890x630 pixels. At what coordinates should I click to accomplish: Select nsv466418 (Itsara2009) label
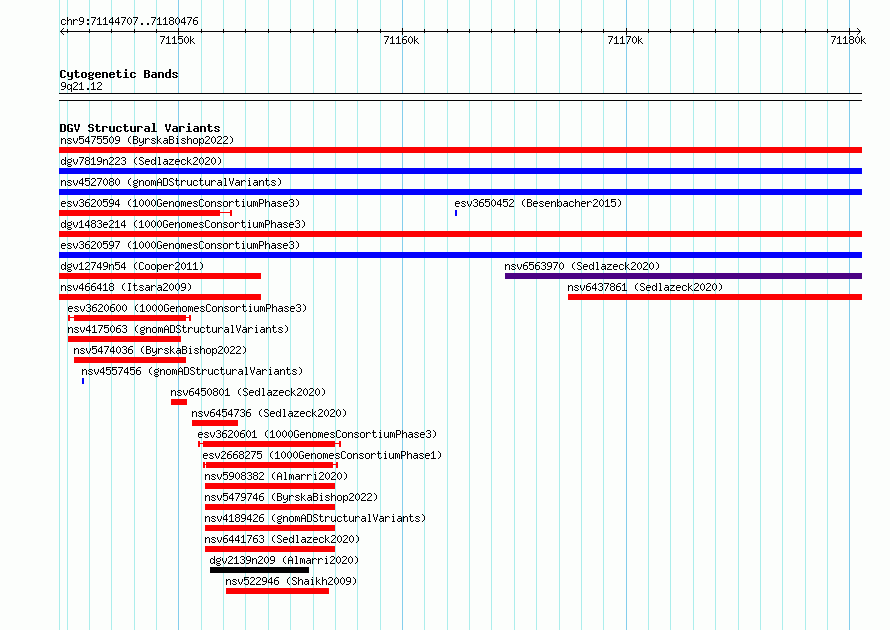click(126, 287)
